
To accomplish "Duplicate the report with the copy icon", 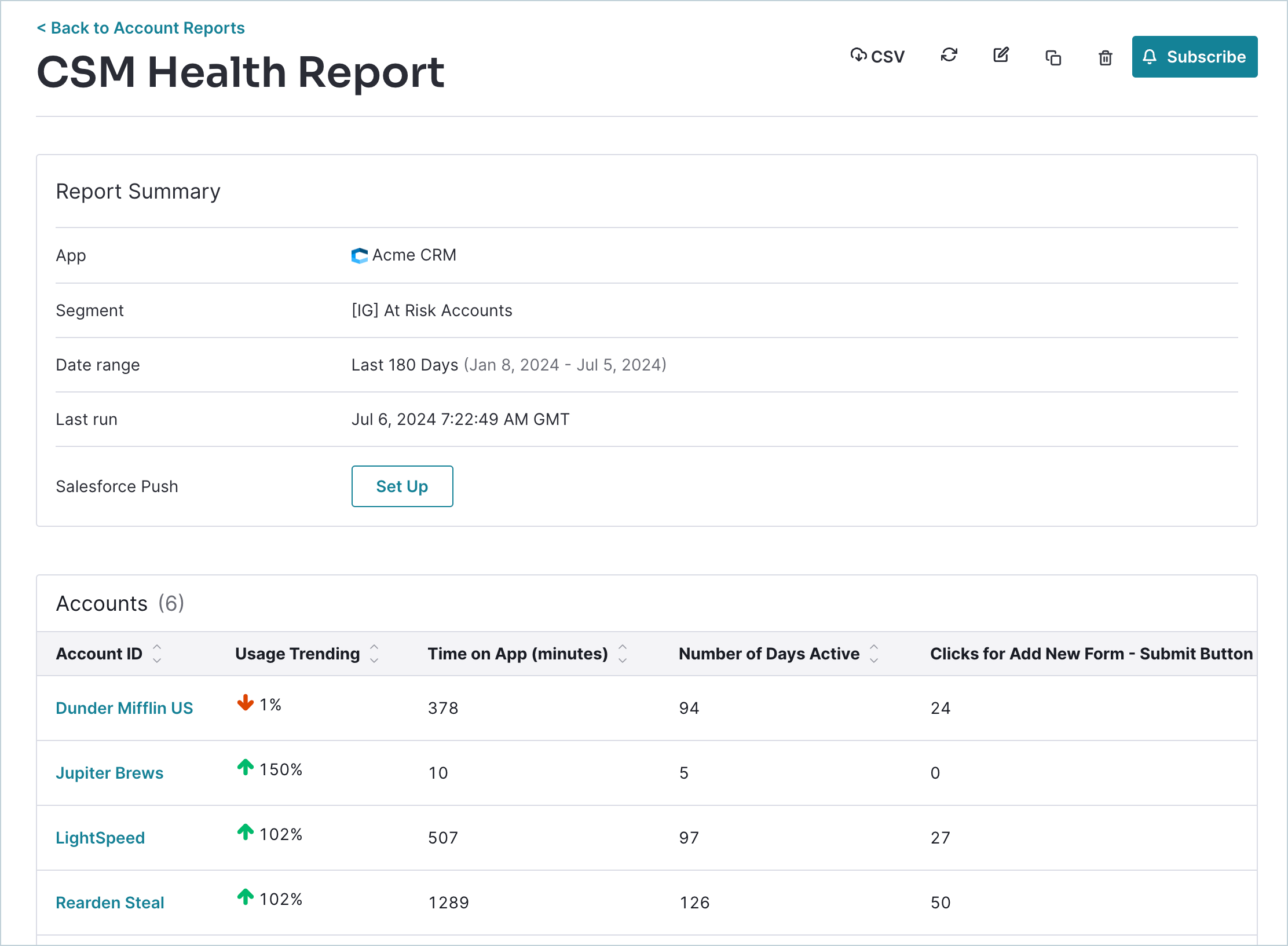I will click(x=1053, y=57).
